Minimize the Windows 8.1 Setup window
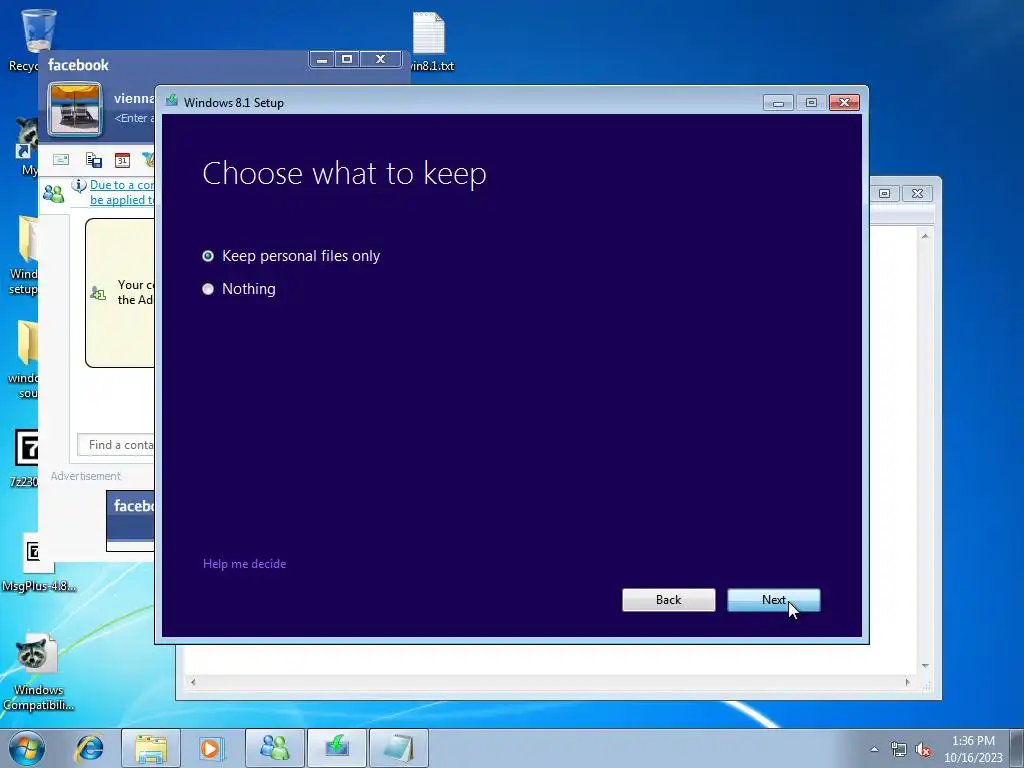Image resolution: width=1024 pixels, height=768 pixels. 778,103
